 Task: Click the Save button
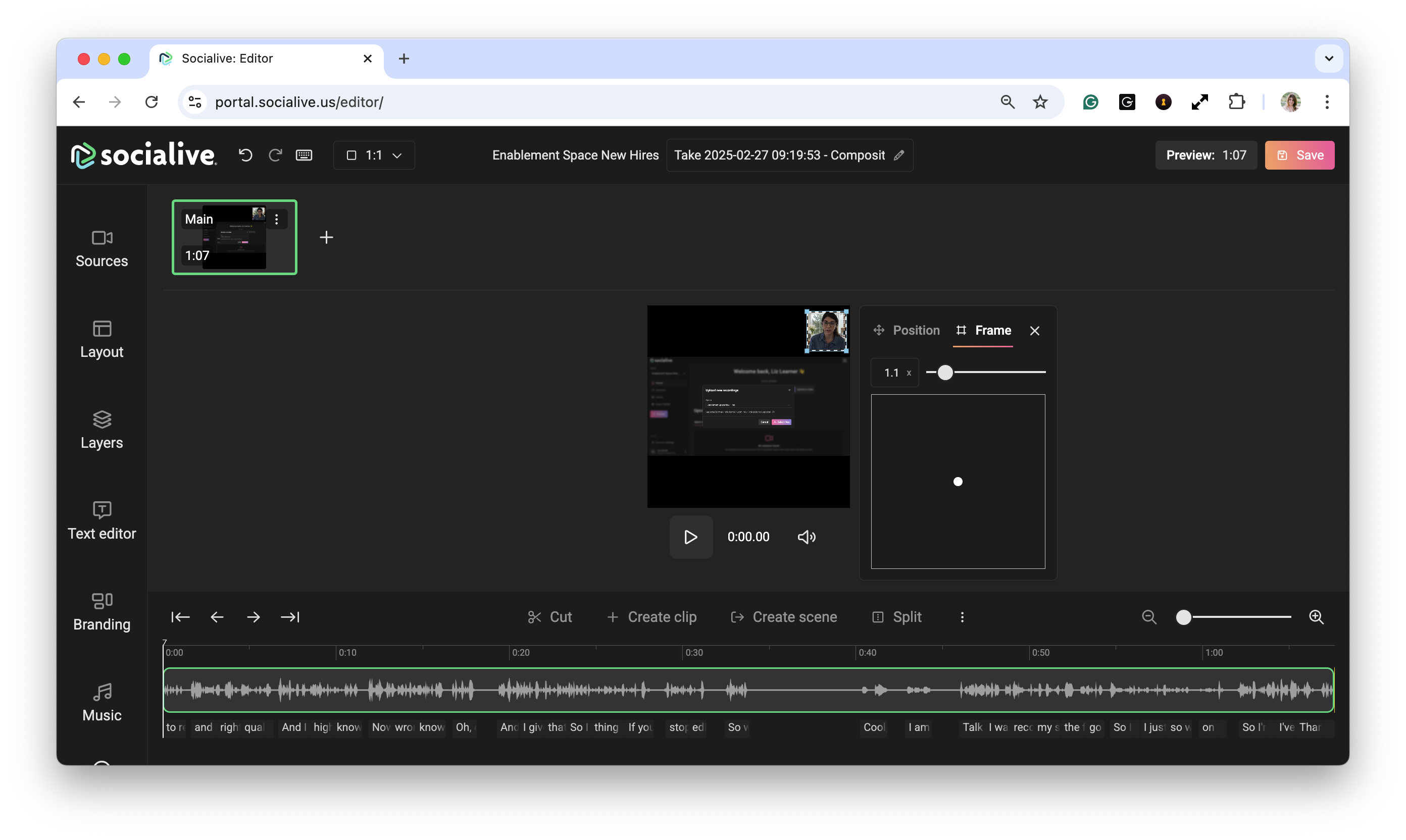[1299, 155]
